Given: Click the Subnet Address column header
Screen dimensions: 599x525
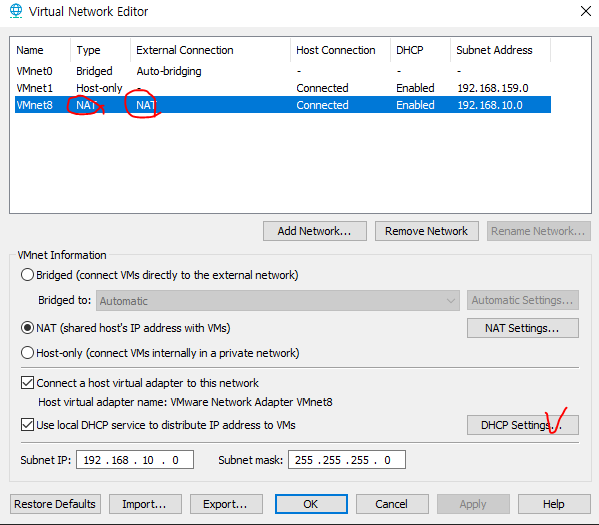Looking at the screenshot, I should (x=500, y=50).
